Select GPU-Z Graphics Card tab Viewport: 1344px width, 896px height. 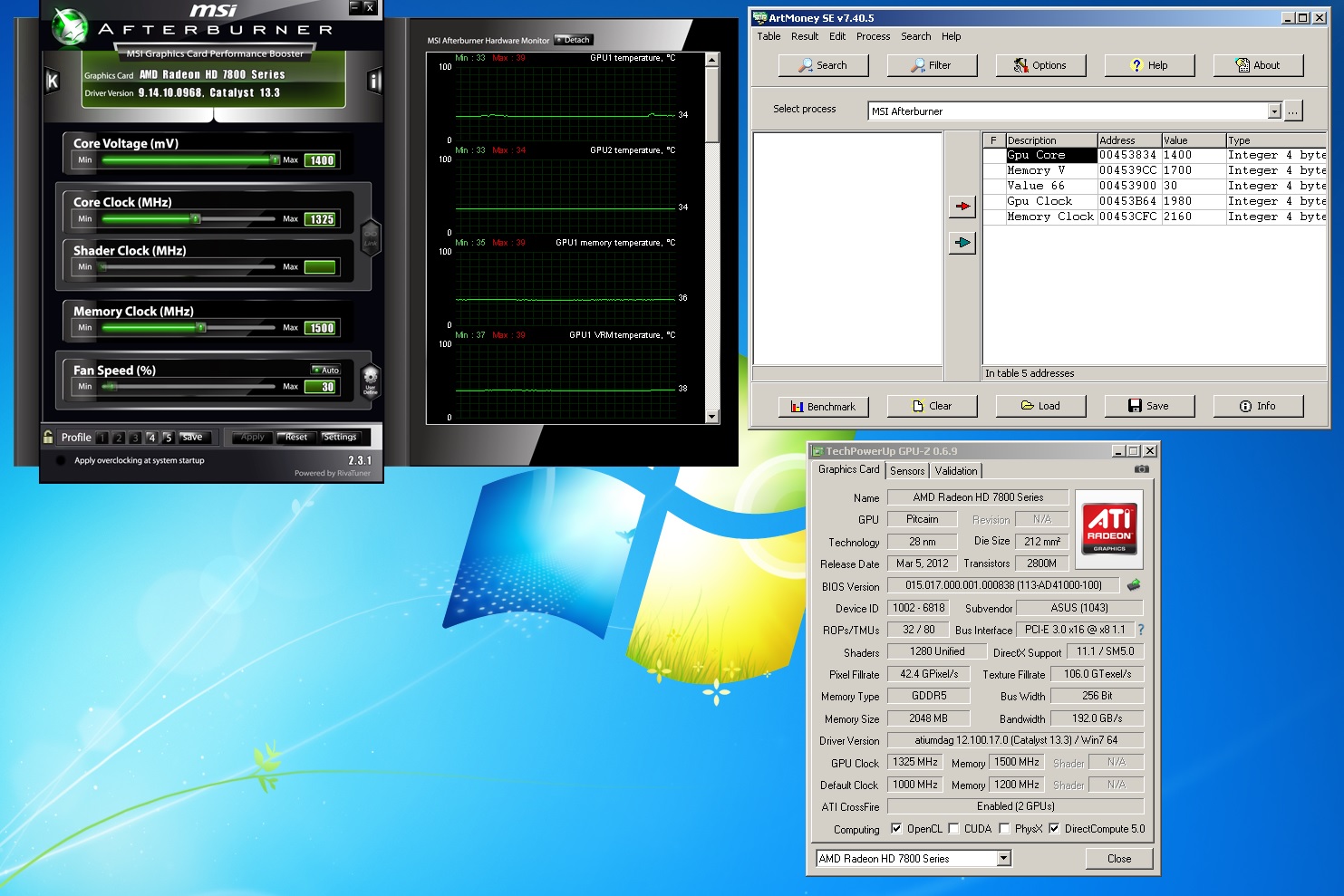point(848,469)
